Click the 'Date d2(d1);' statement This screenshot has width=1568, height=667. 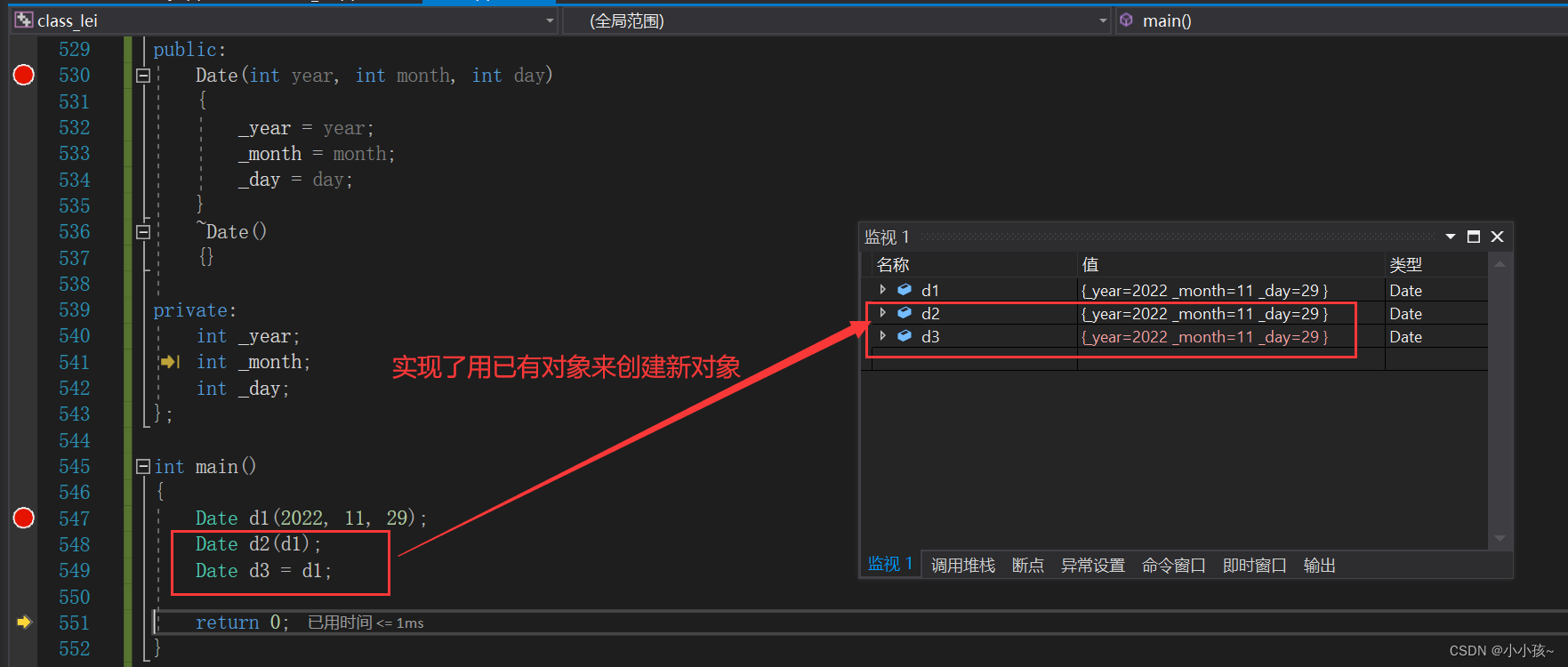point(259,543)
